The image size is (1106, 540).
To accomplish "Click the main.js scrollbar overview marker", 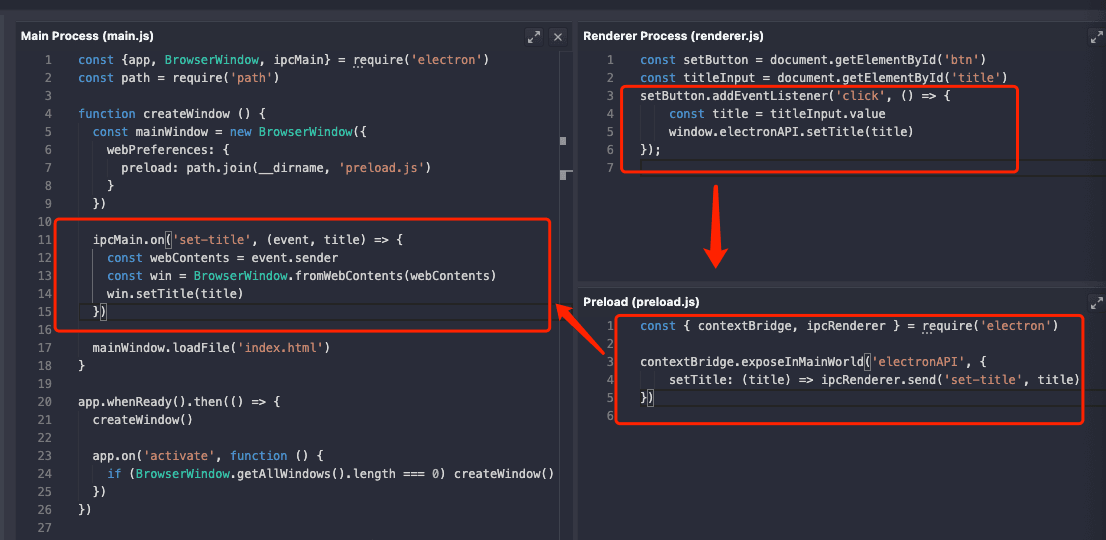I will pyautogui.click(x=564, y=141).
